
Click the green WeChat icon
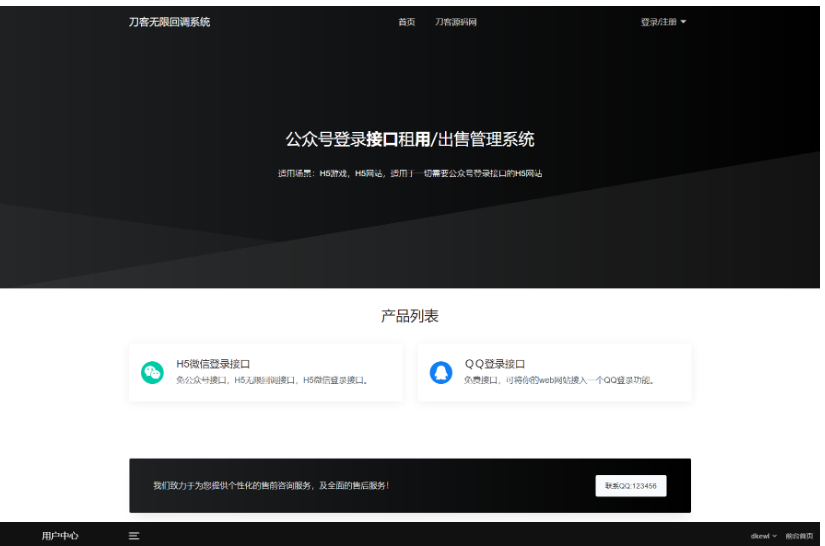pyautogui.click(x=152, y=372)
